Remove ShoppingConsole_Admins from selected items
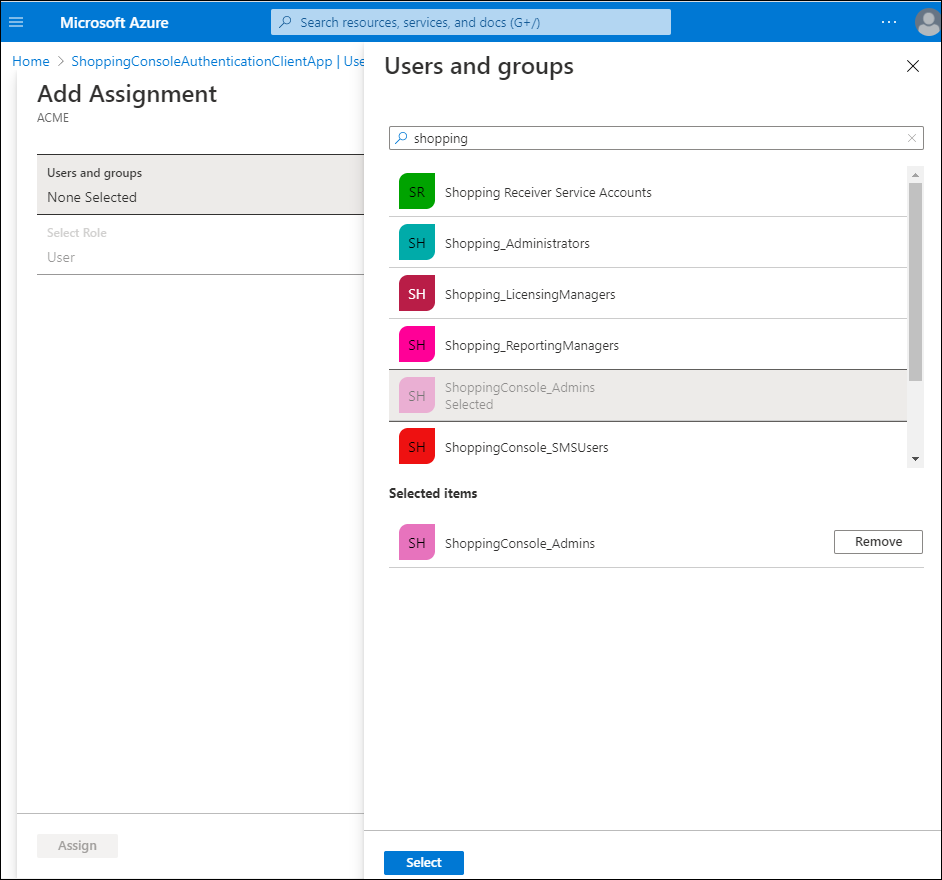942x880 pixels. [x=877, y=542]
